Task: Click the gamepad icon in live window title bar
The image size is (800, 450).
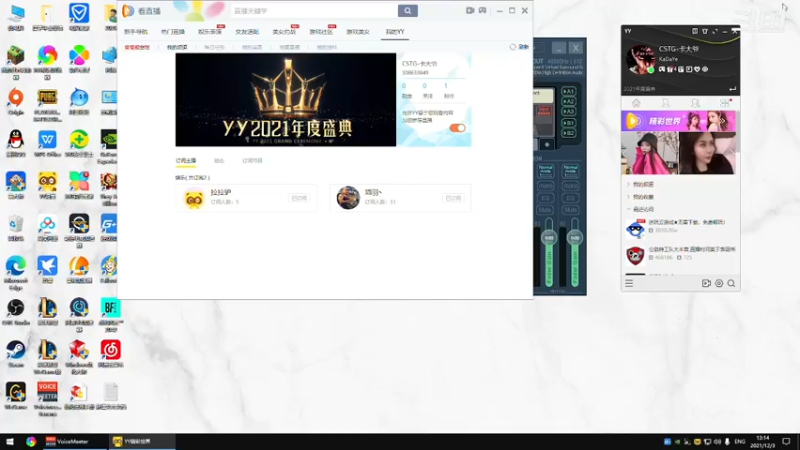Action: point(482,10)
